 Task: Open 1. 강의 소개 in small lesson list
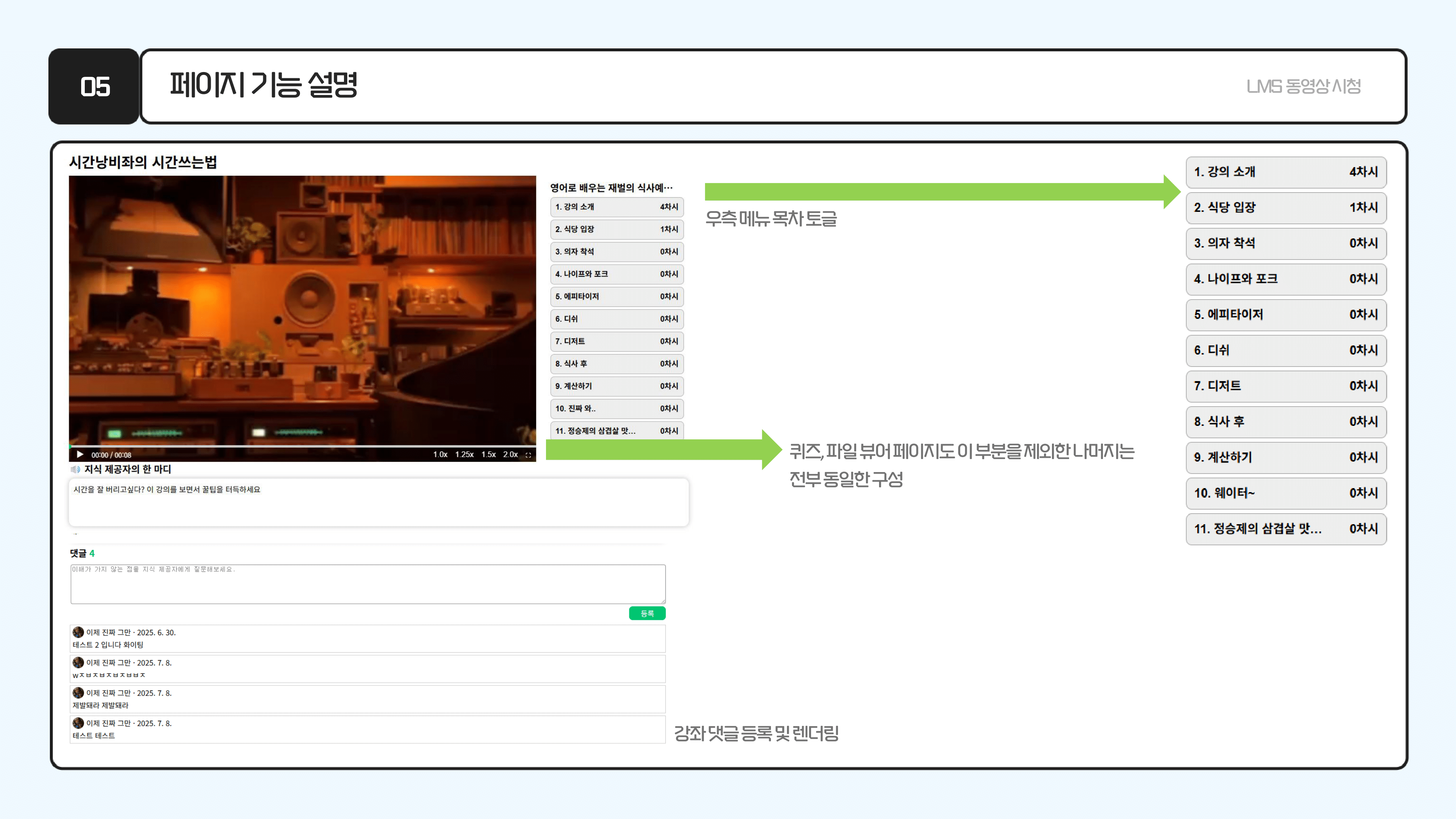pos(616,207)
